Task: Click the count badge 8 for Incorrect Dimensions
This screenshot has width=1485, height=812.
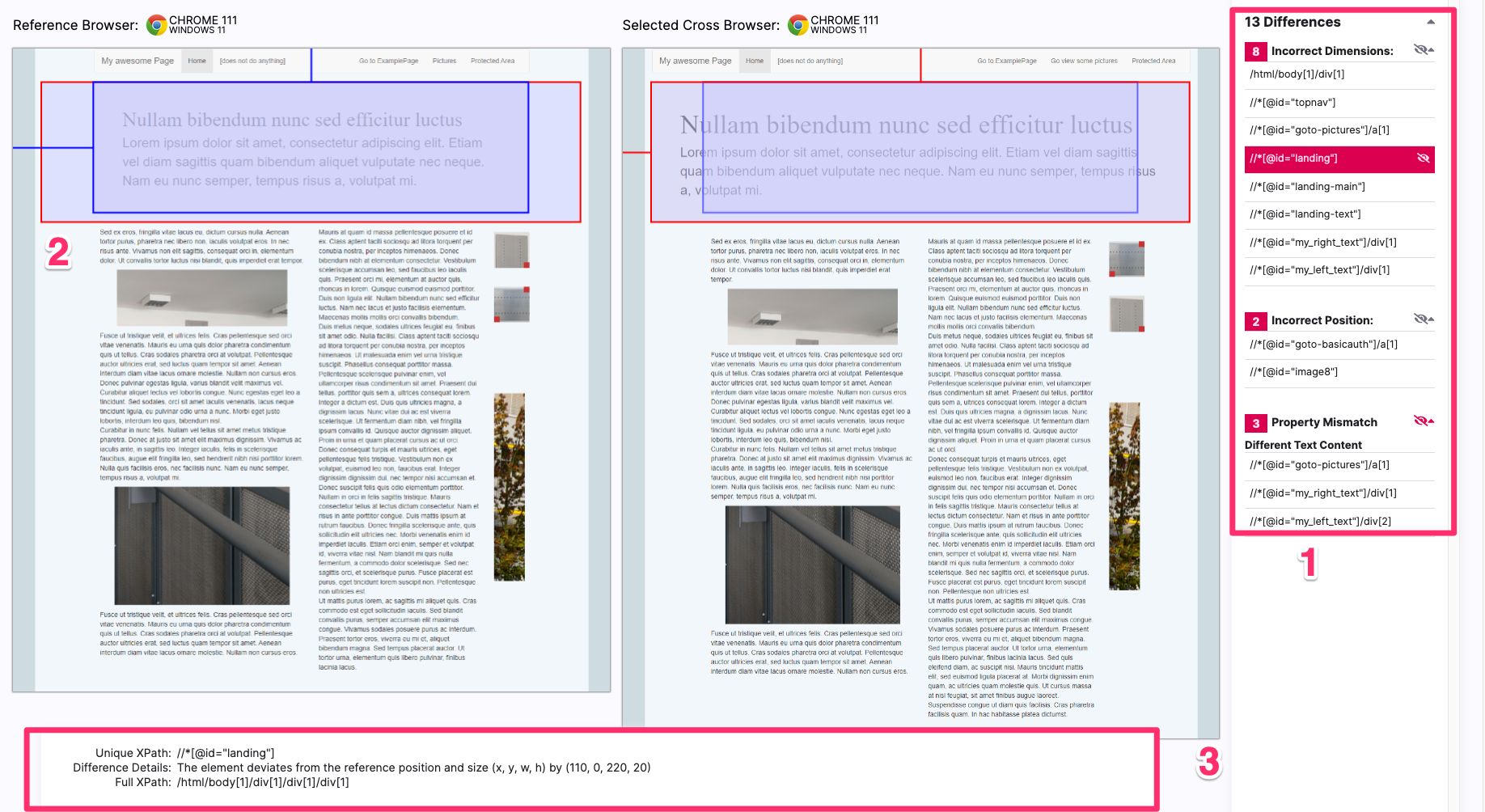Action: pyautogui.click(x=1256, y=52)
